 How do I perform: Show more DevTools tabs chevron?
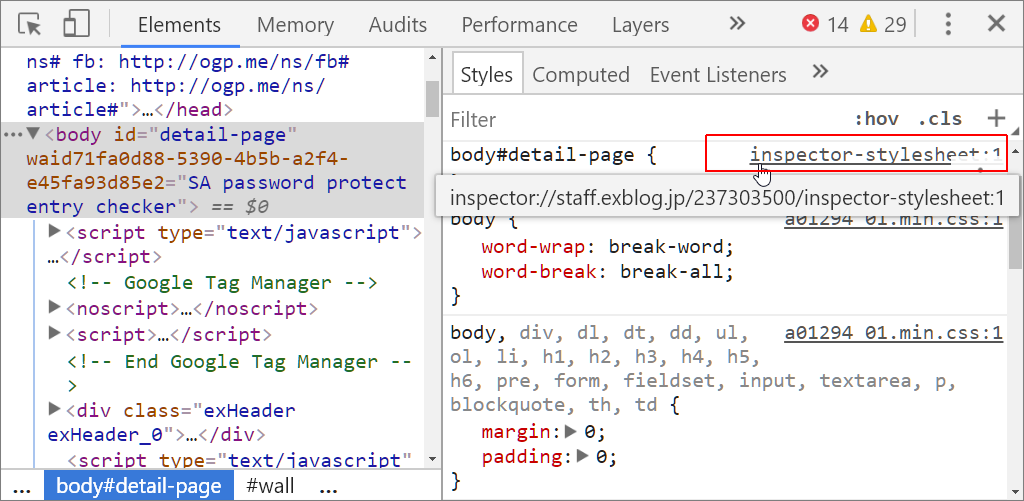coord(737,24)
